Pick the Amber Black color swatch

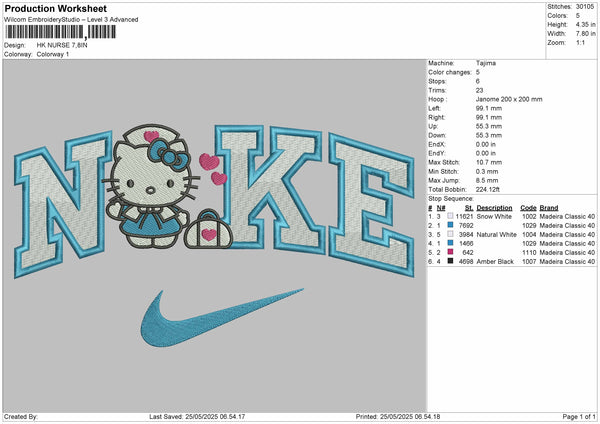tap(450, 261)
